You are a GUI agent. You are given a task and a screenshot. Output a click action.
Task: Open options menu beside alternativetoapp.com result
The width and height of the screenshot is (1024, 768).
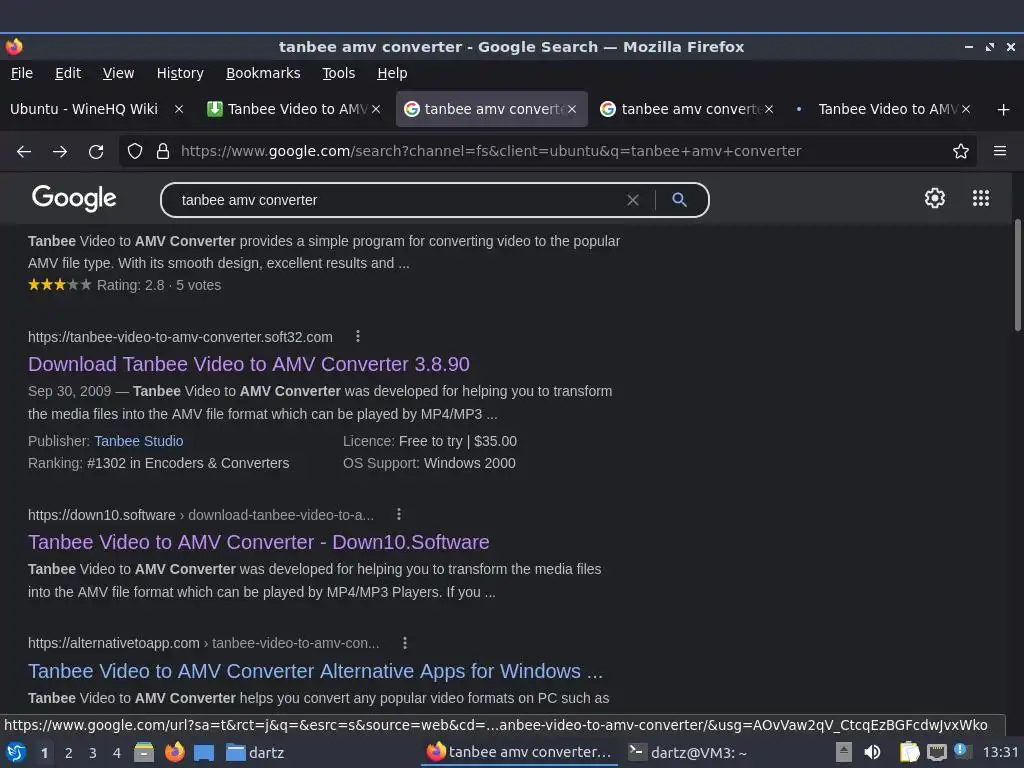[x=404, y=643]
